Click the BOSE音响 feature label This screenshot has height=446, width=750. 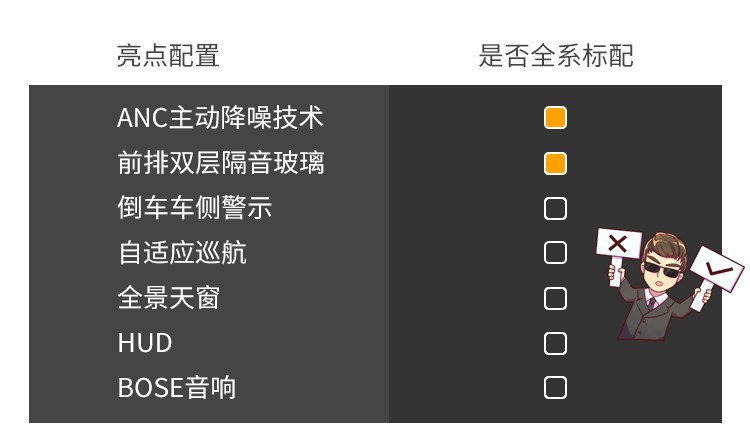coord(177,388)
